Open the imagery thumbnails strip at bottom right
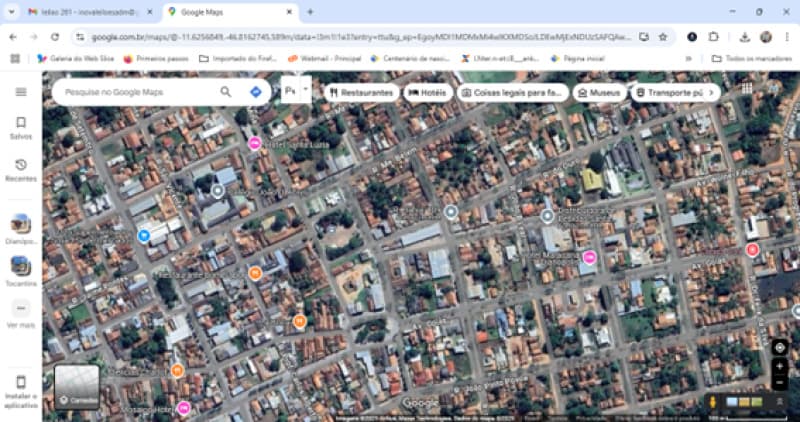The width and height of the screenshot is (800, 422). (x=744, y=402)
